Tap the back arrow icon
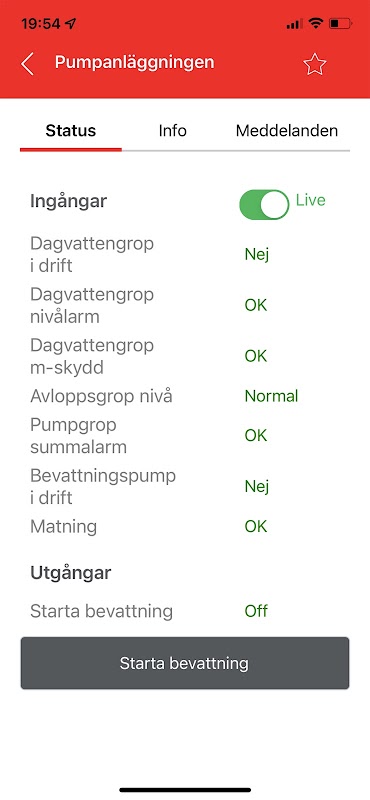Screen dimensions: 370x800 pos(28,64)
